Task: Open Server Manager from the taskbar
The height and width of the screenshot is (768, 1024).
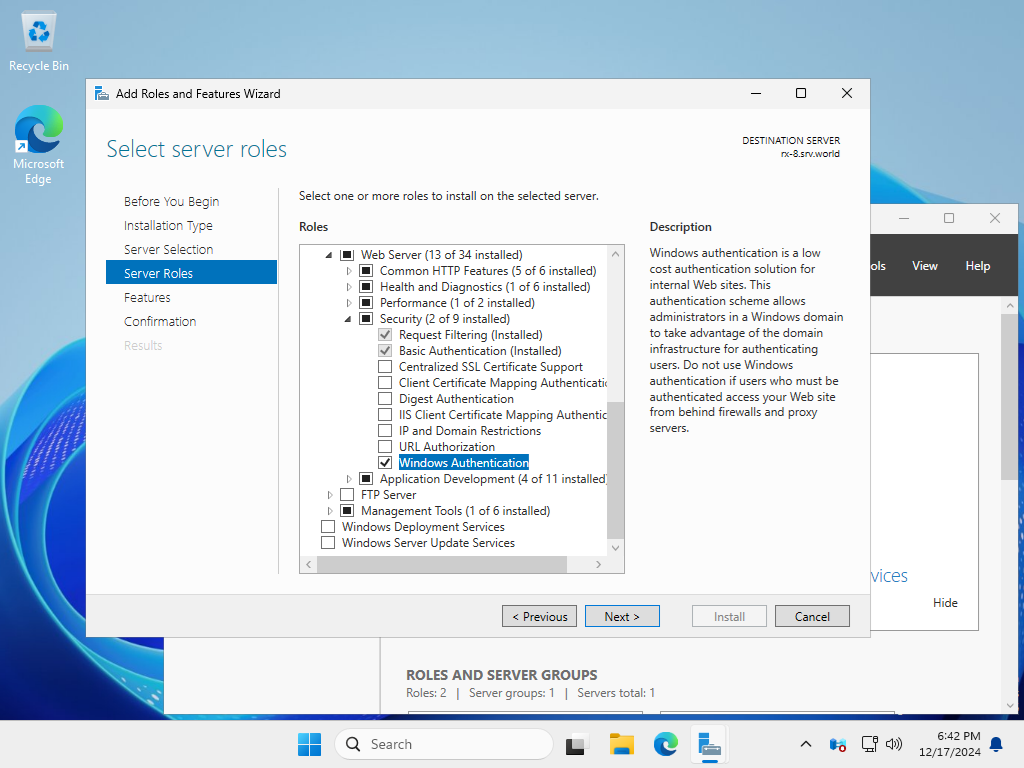Action: 710,744
